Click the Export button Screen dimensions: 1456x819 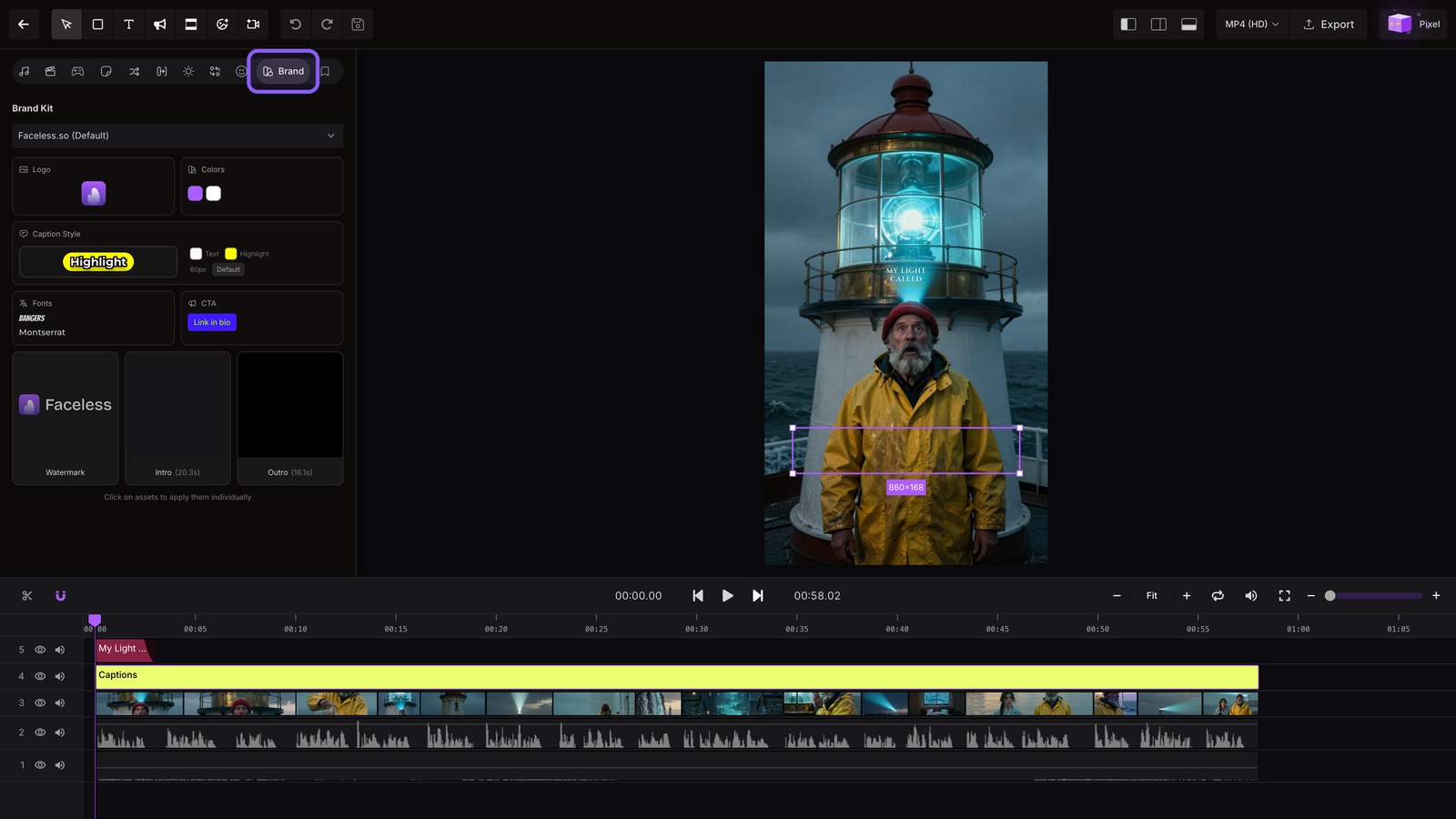(1329, 25)
